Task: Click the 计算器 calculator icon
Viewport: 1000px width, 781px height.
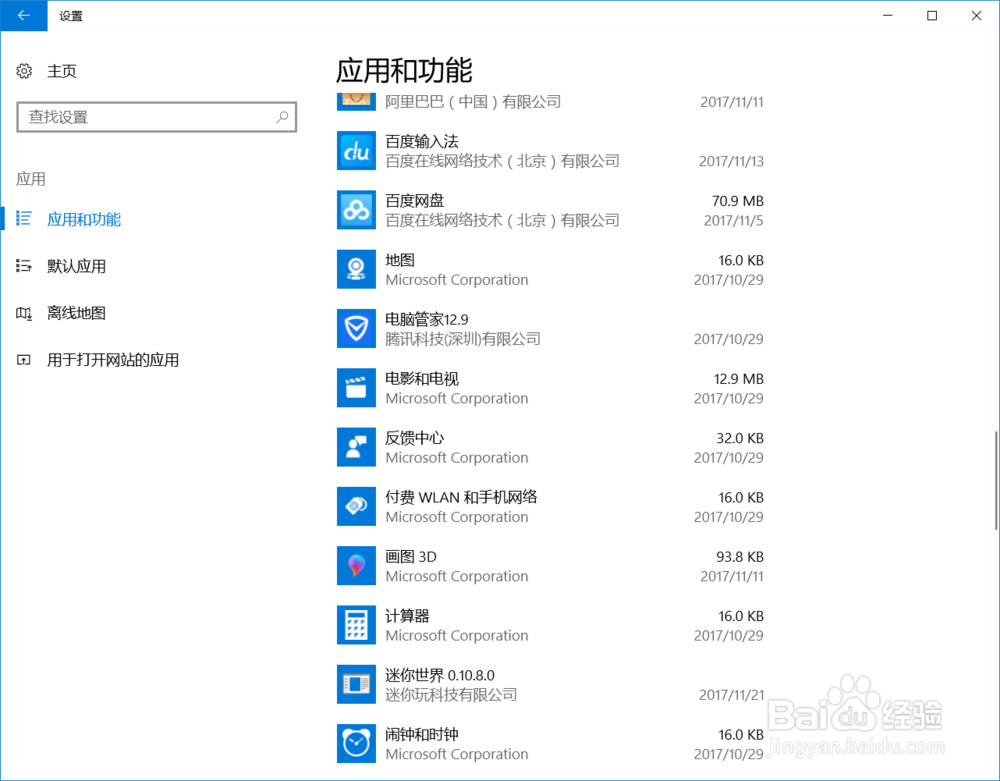Action: tap(356, 625)
